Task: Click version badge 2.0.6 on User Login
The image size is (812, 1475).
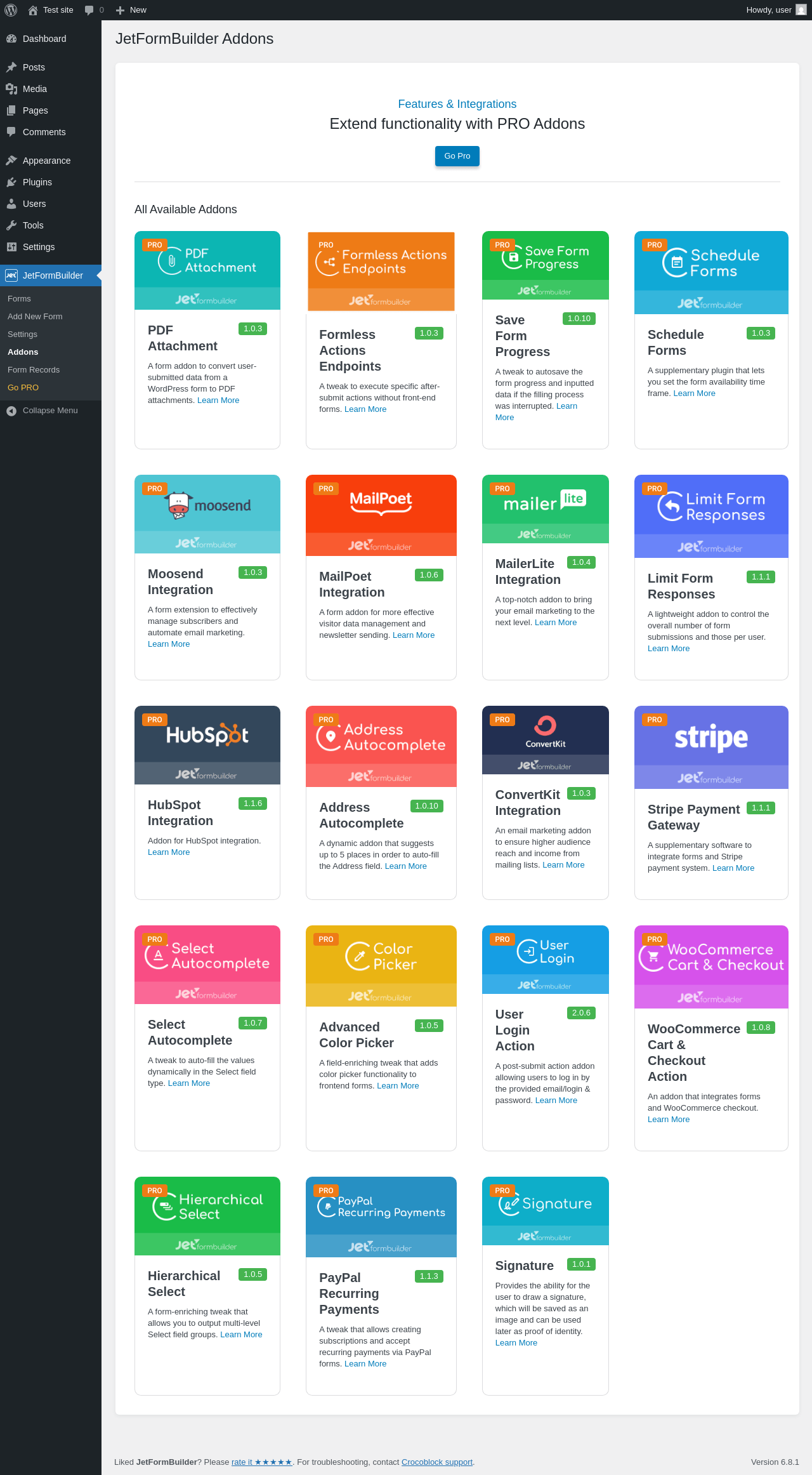Action: point(581,1013)
